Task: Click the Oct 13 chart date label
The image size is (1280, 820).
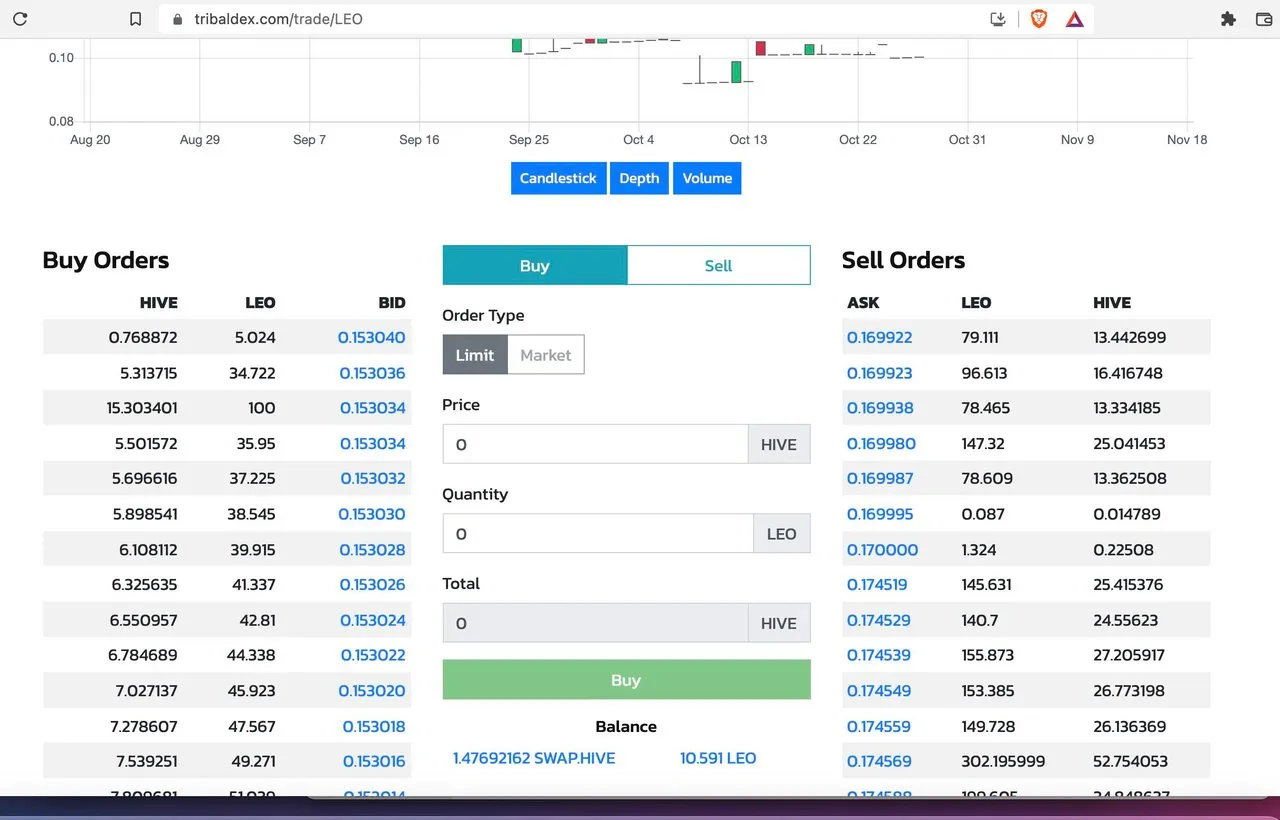Action: [x=748, y=140]
